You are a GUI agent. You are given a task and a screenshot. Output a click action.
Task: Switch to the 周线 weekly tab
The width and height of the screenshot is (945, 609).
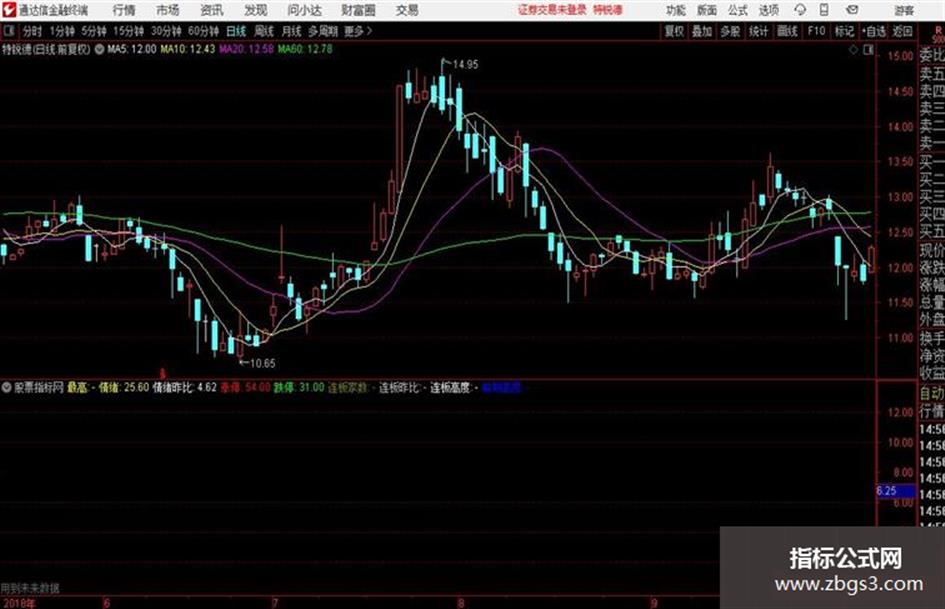tap(263, 31)
